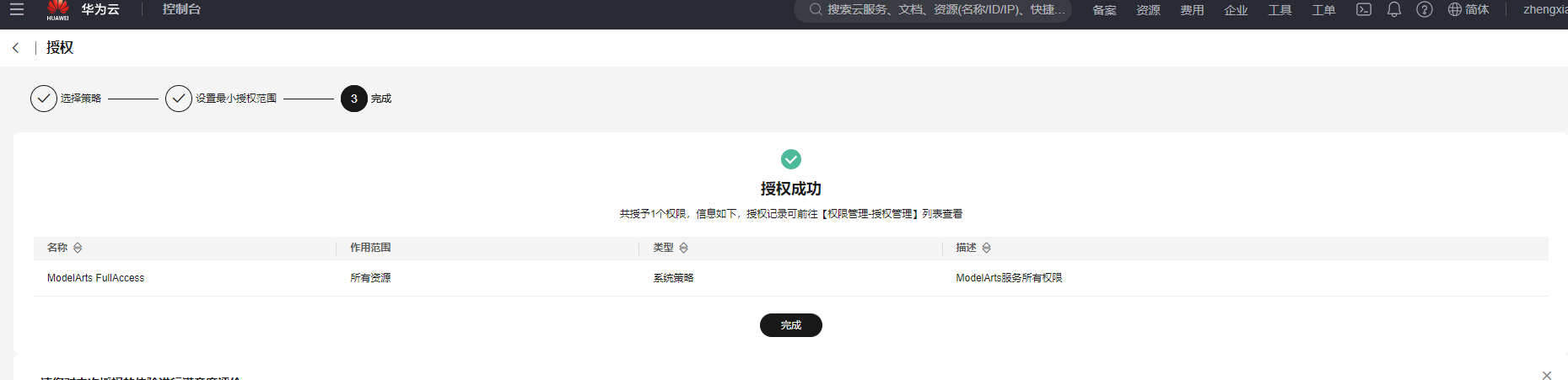Close the survey panel with X

[1547, 375]
